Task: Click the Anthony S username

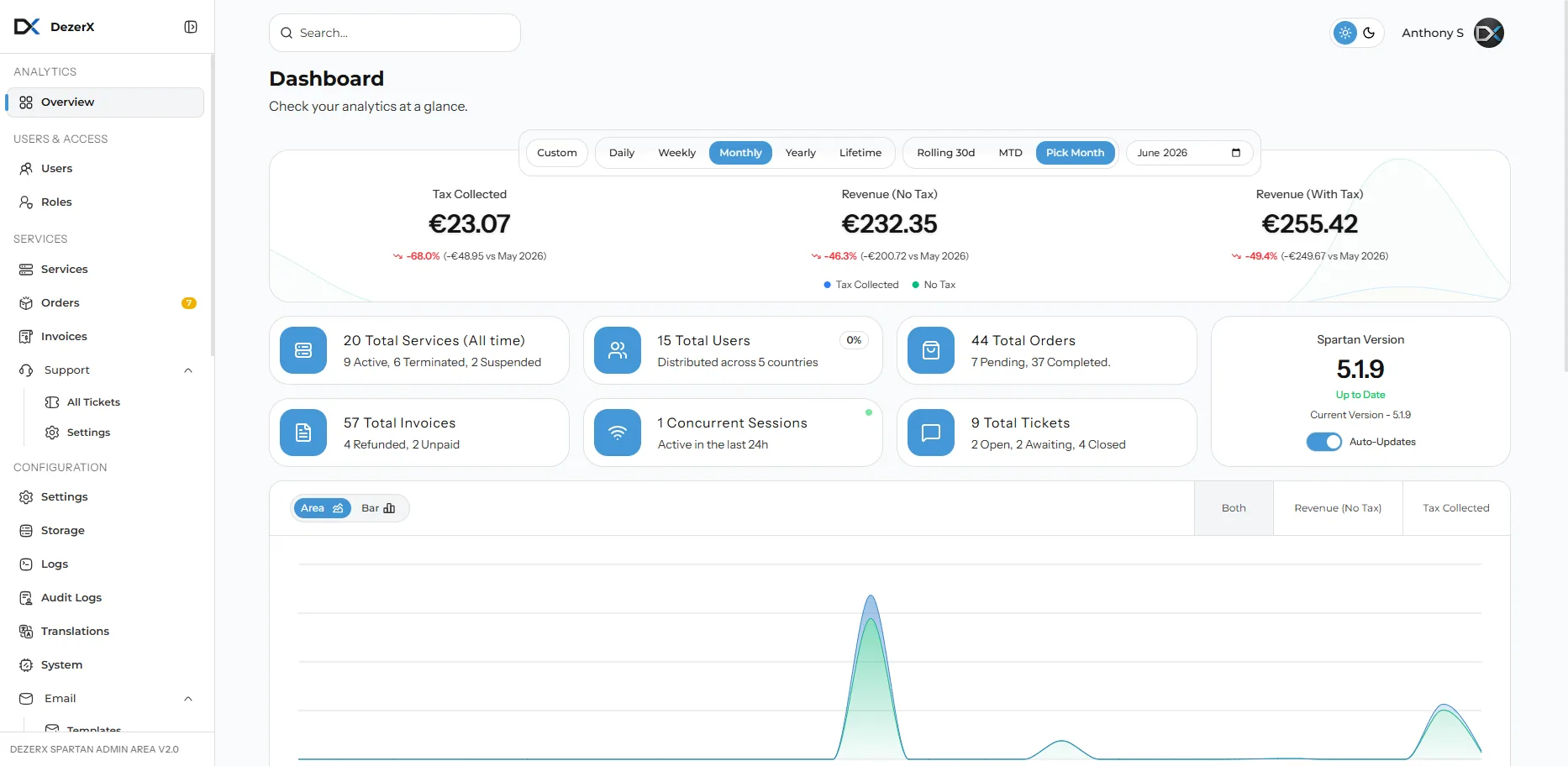Action: click(1433, 33)
